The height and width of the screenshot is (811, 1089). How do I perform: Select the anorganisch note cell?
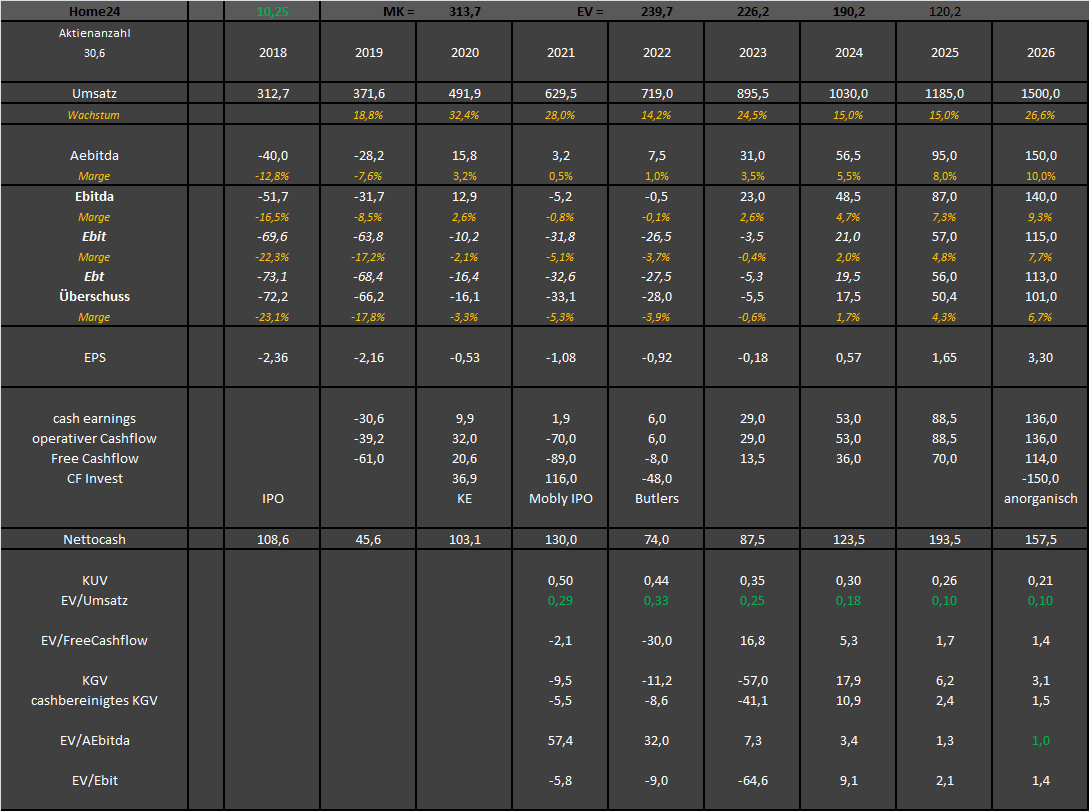(x=1040, y=499)
